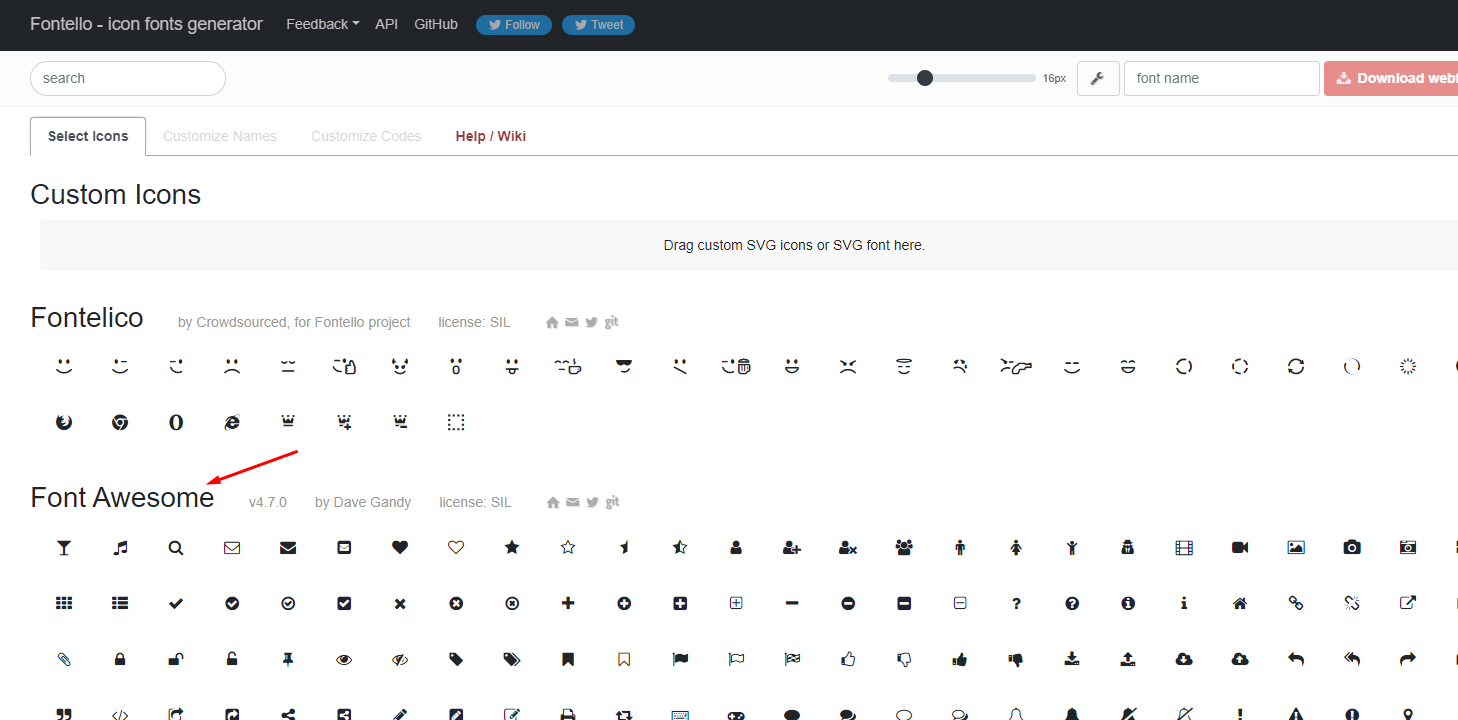Select the plain plus sign icon
1458x720 pixels.
568,603
